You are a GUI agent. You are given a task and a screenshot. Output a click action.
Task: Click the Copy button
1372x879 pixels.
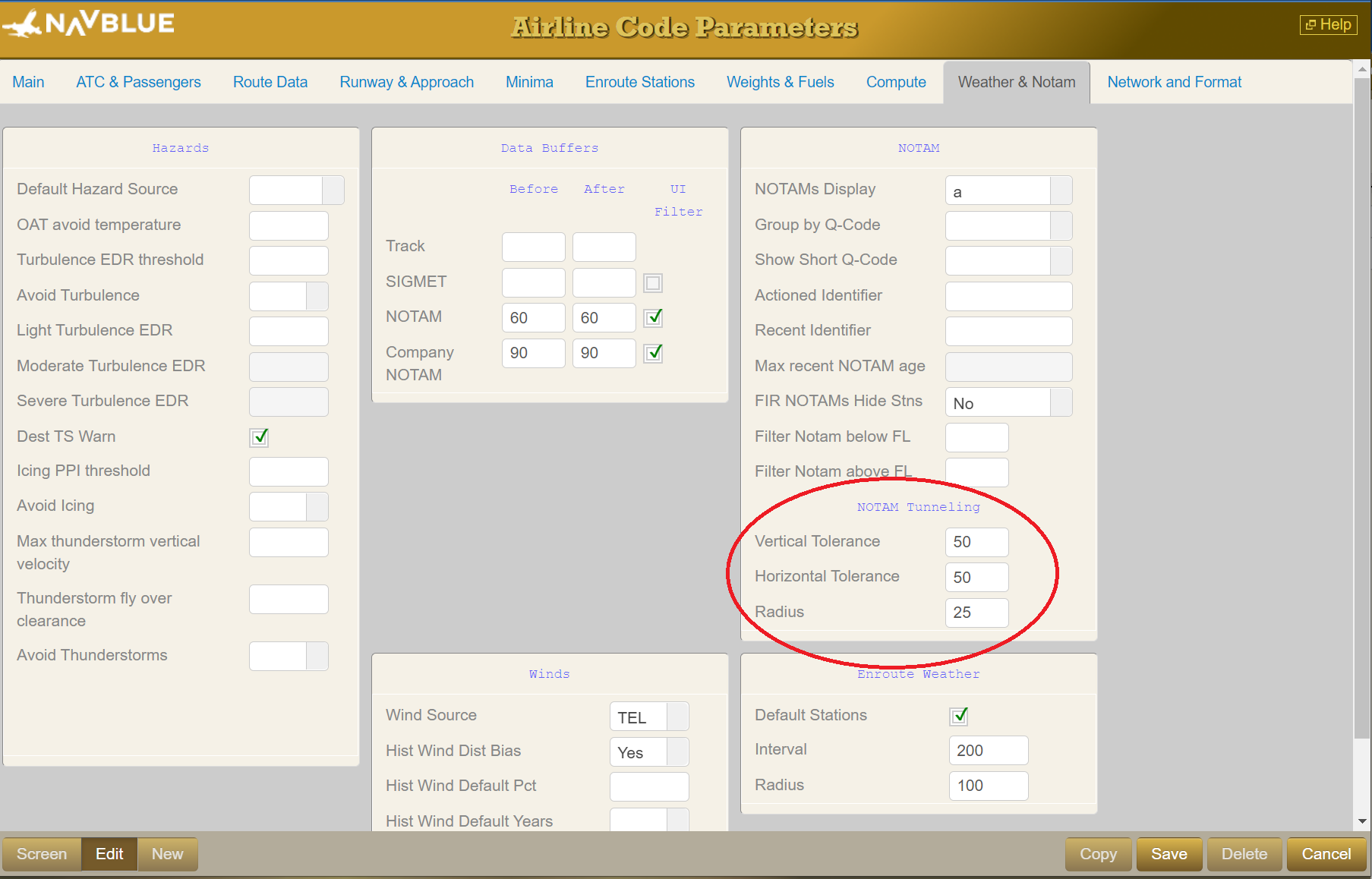coord(1097,854)
